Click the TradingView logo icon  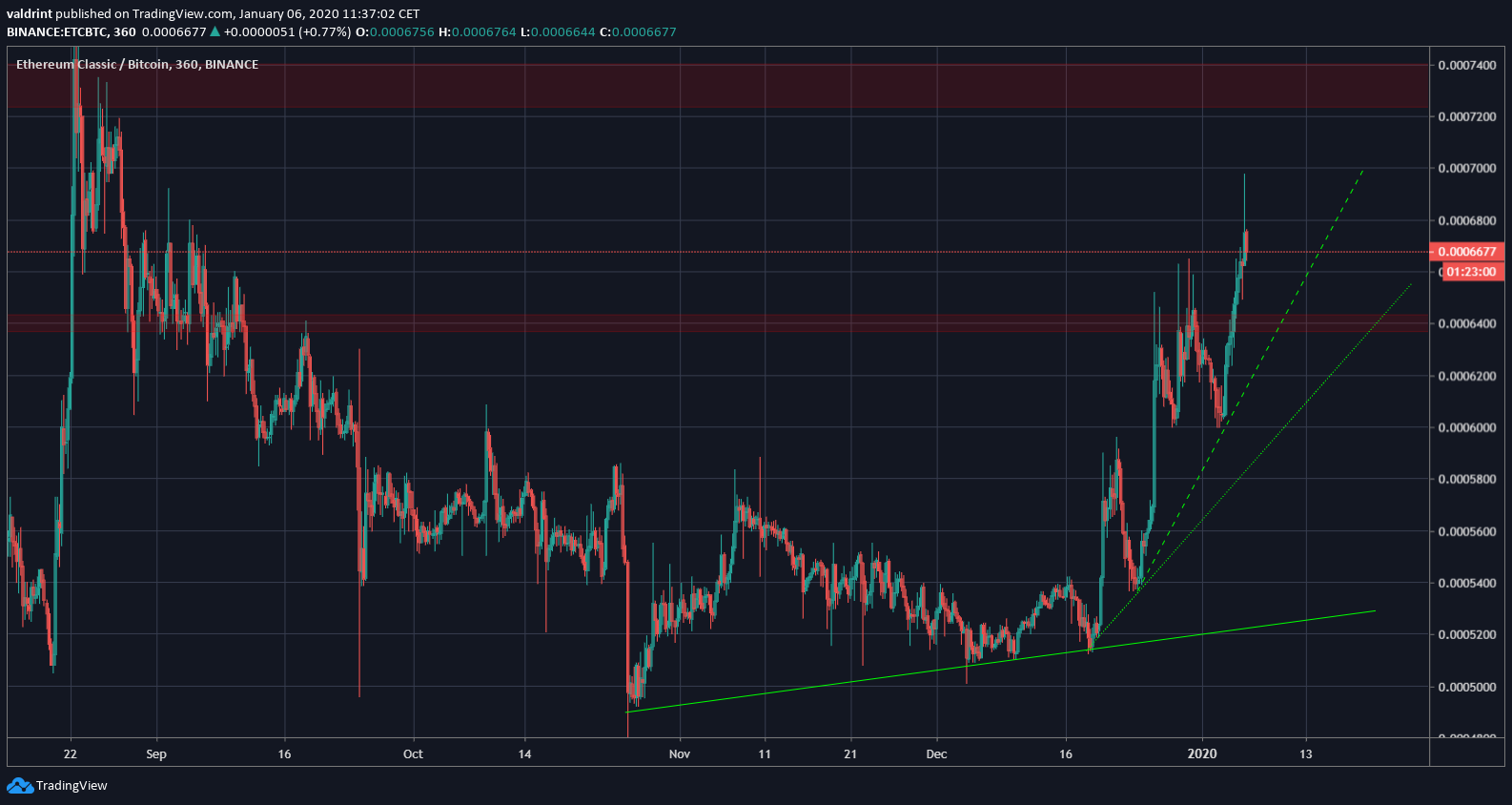tap(19, 786)
